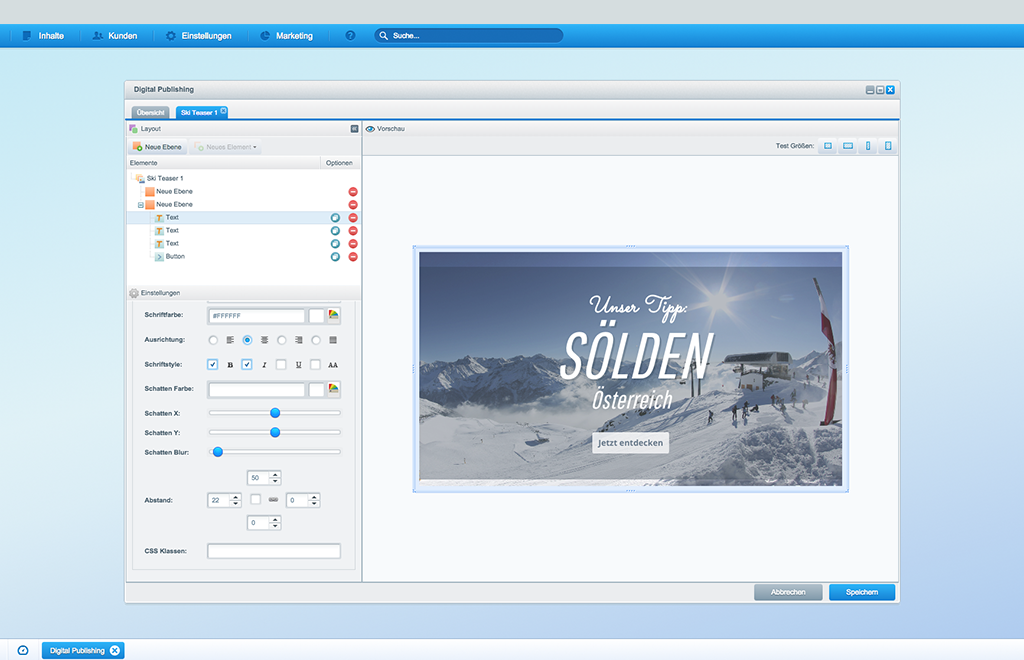The image size is (1024, 660).
Task: Delete the first Neue Ebene layer
Action: click(353, 191)
